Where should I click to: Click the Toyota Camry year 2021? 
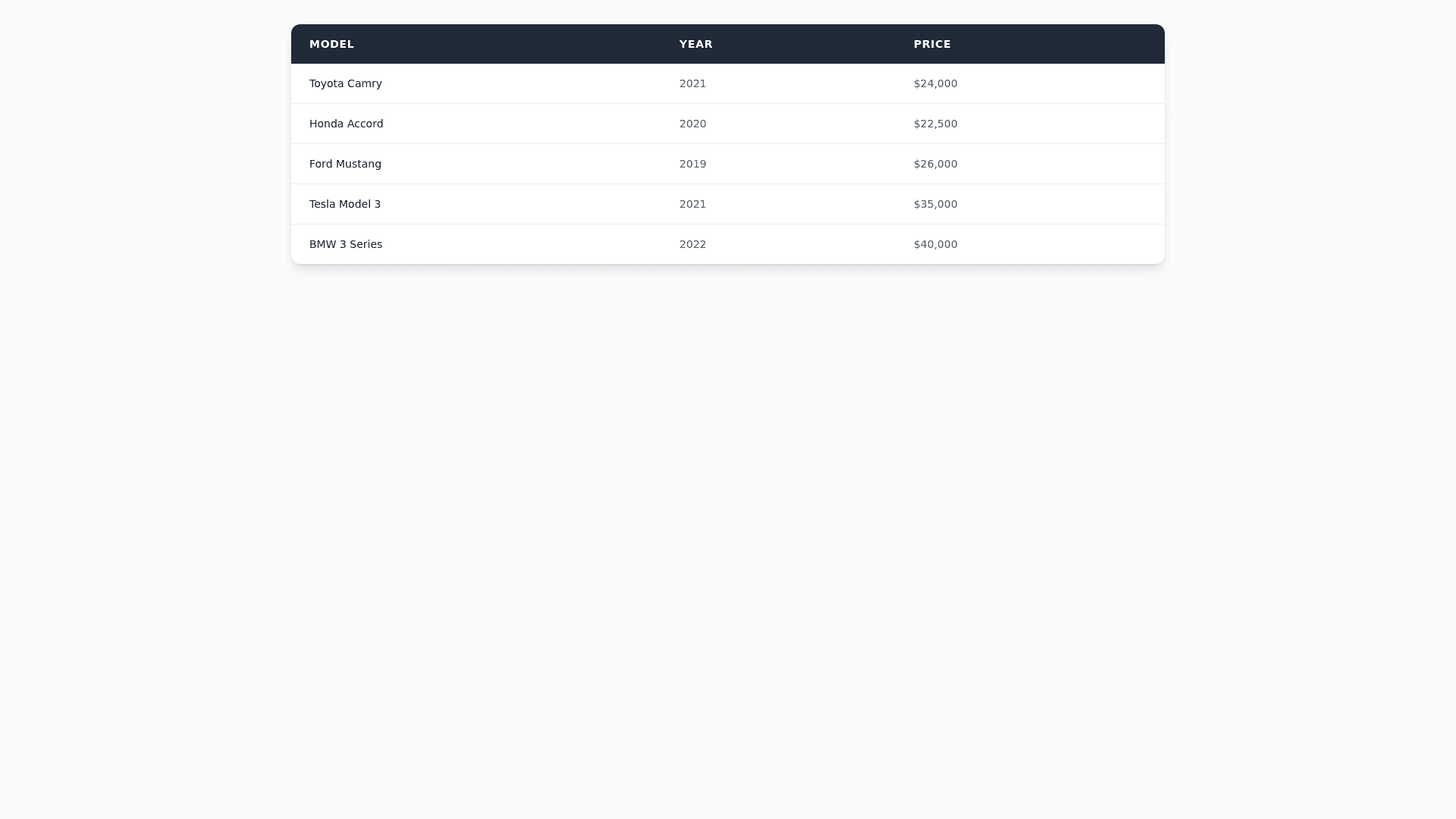click(692, 83)
